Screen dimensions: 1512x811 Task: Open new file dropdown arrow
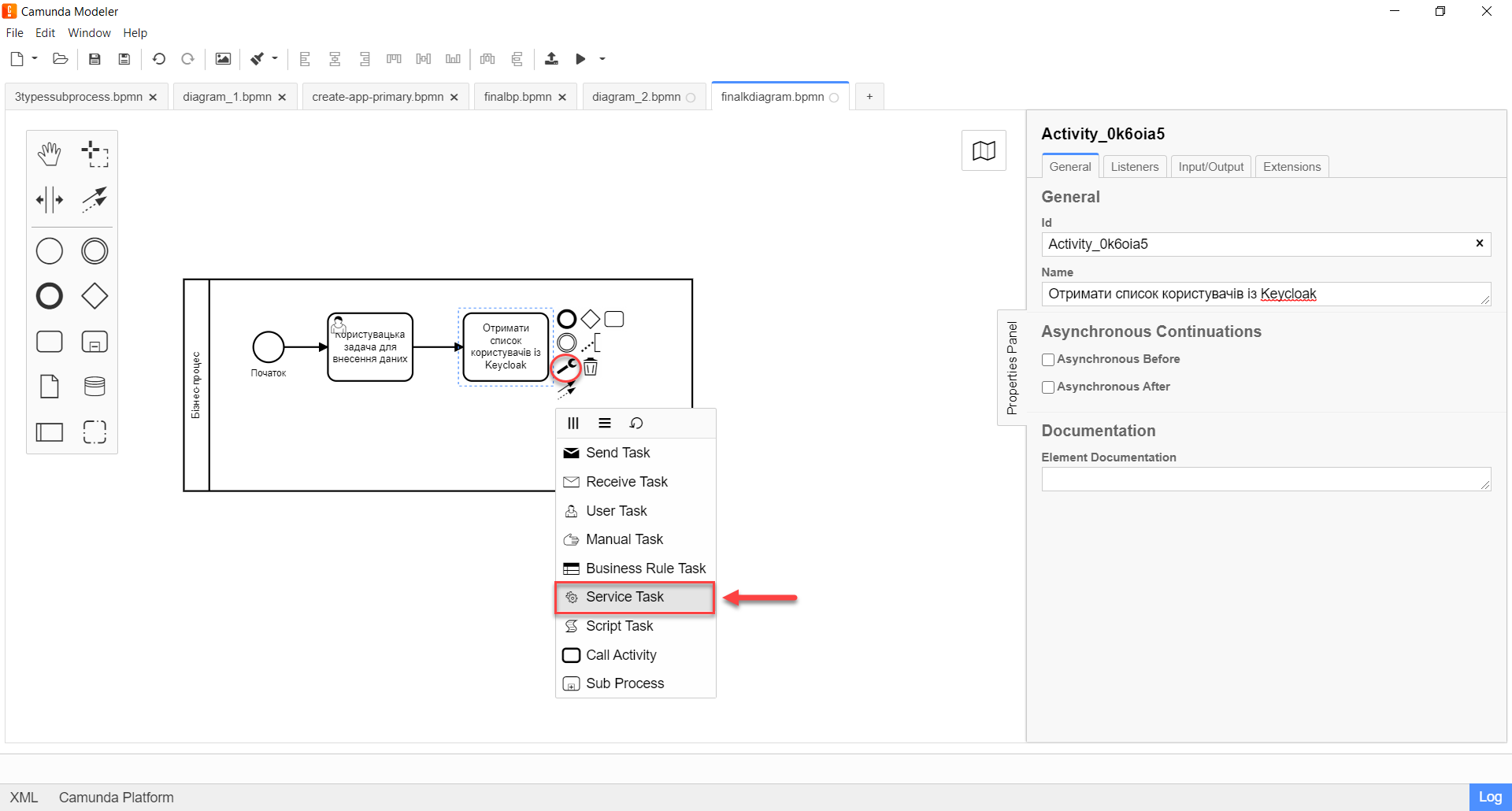point(35,59)
